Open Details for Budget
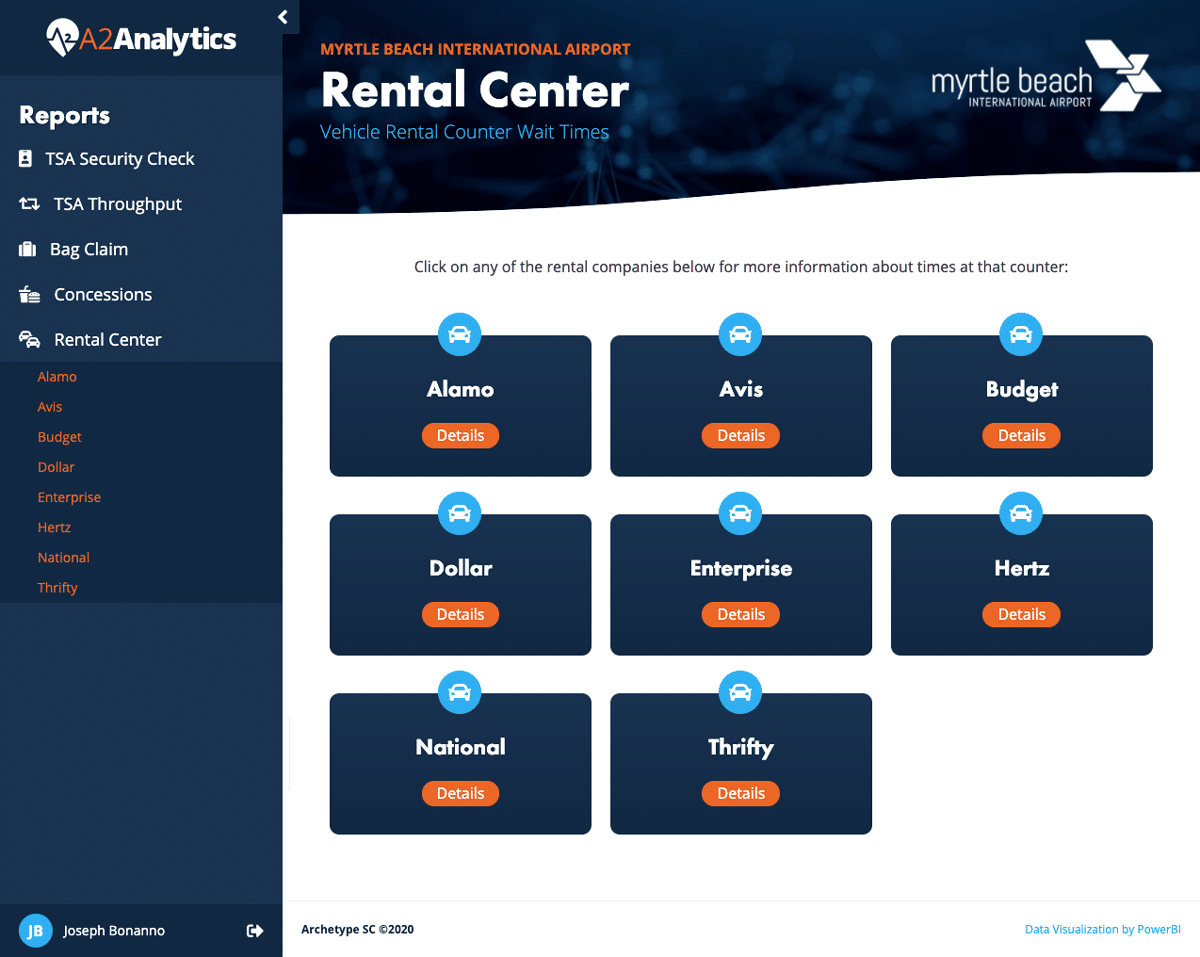1200x957 pixels. click(1021, 436)
